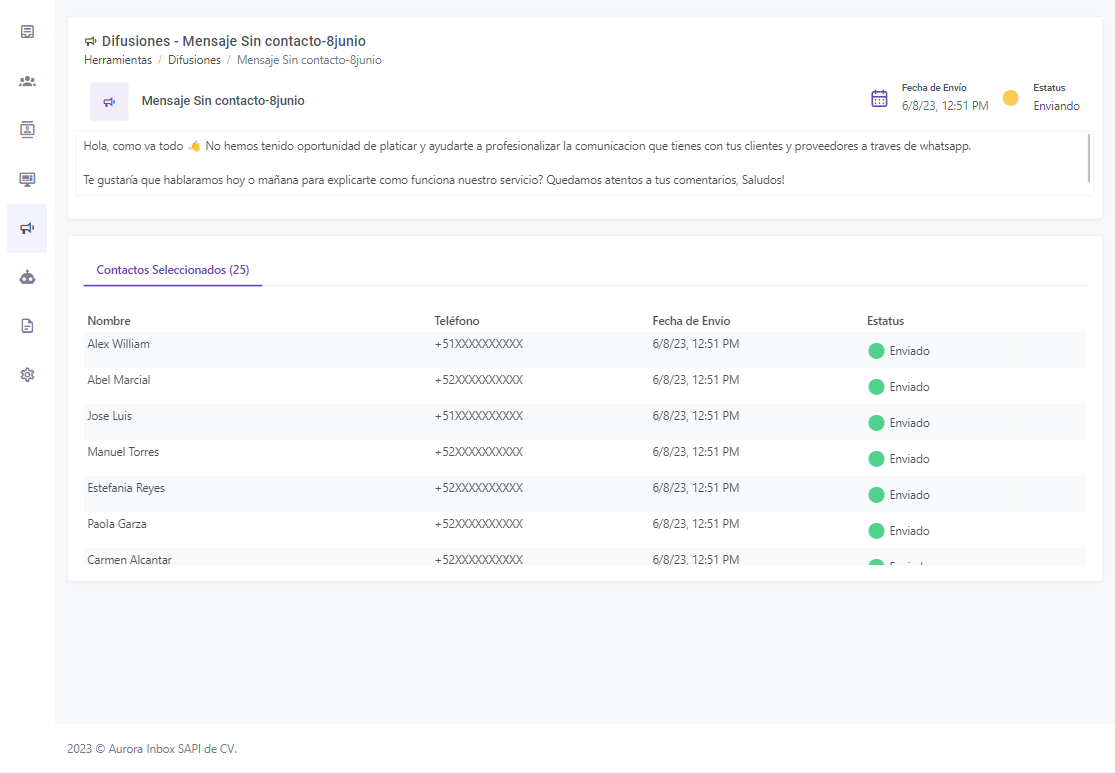
Task: Go to Herramientas in the breadcrumb
Action: (118, 60)
